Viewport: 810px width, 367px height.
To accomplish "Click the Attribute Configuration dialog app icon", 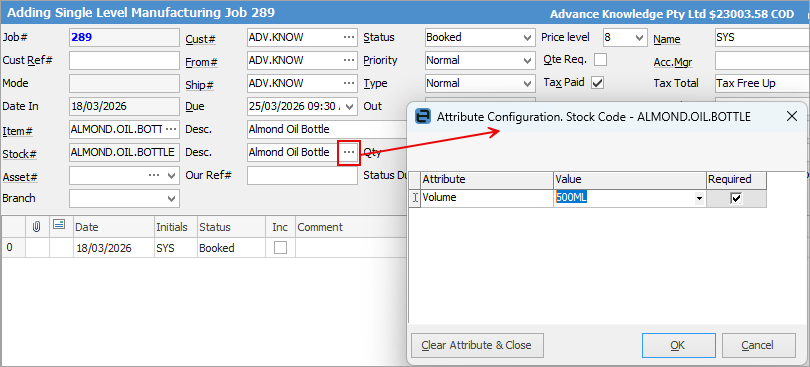I will coord(424,116).
